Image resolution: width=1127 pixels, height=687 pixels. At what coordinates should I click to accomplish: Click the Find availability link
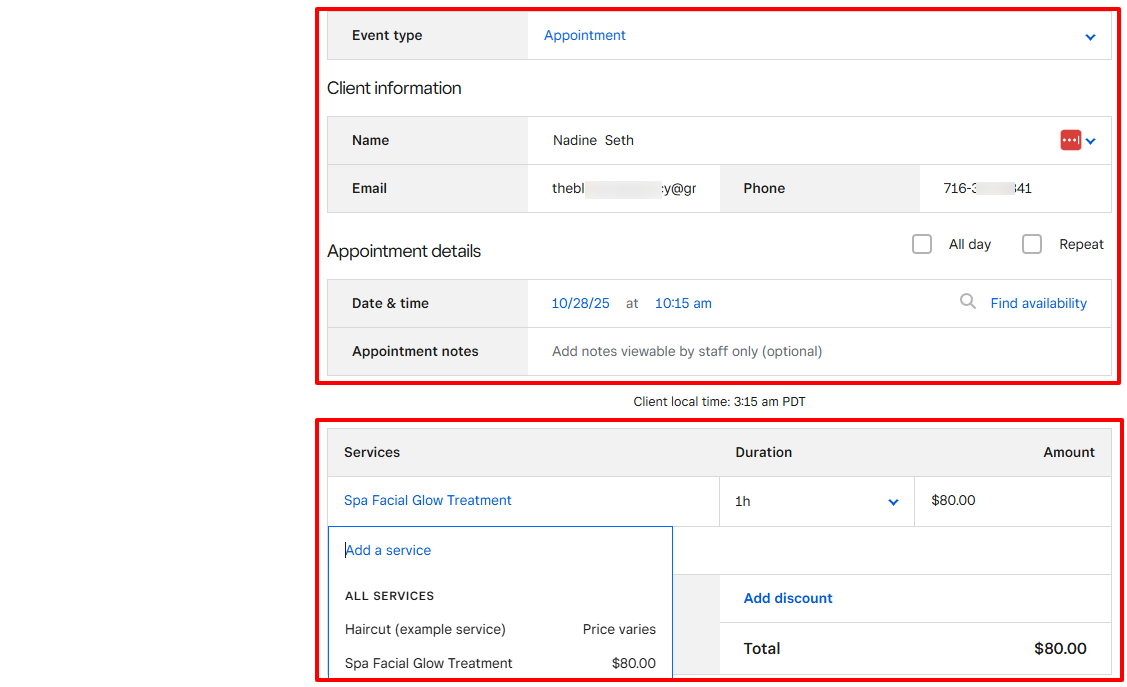1038,302
